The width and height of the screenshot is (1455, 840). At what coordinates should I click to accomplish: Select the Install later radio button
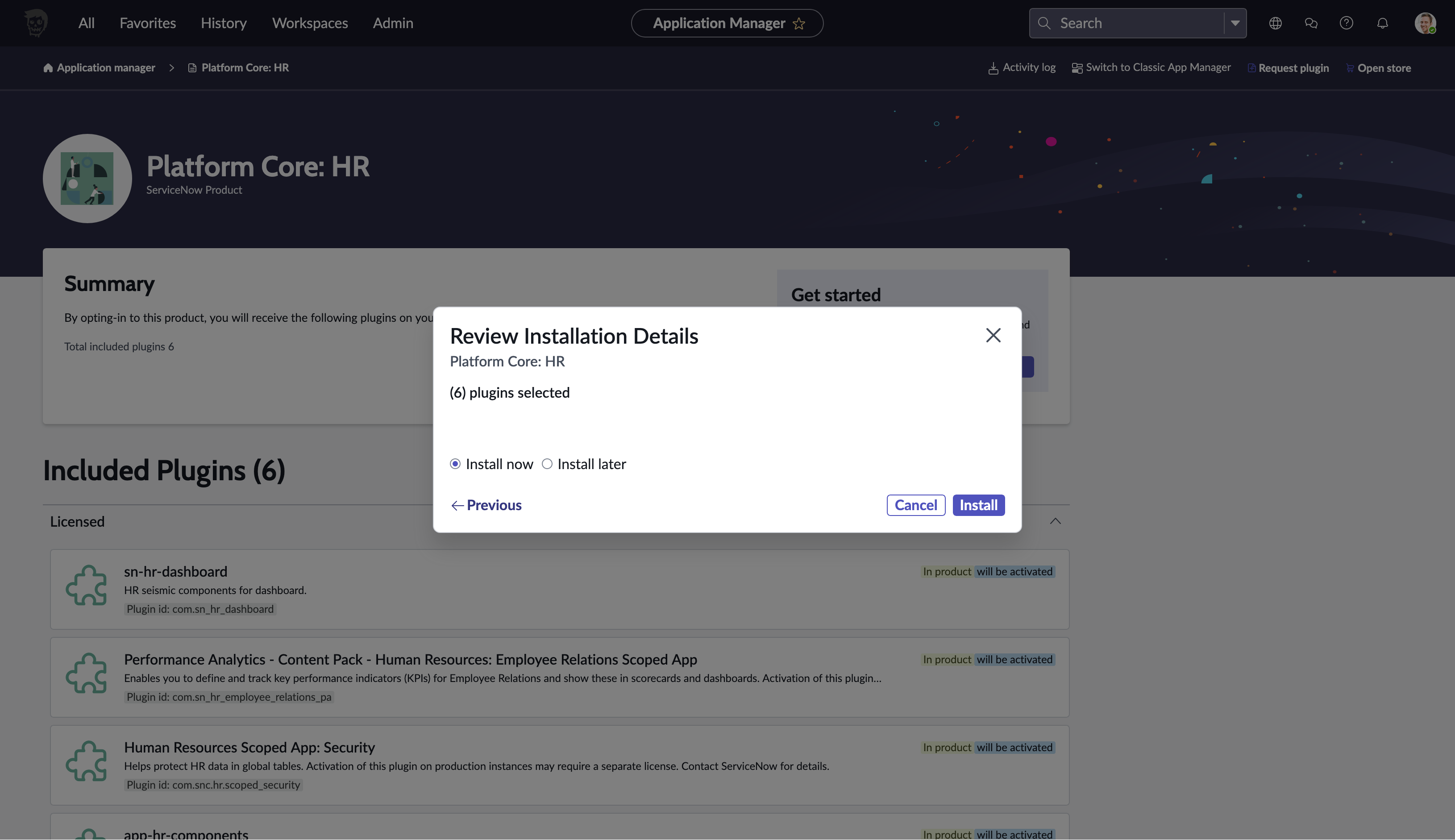547,464
